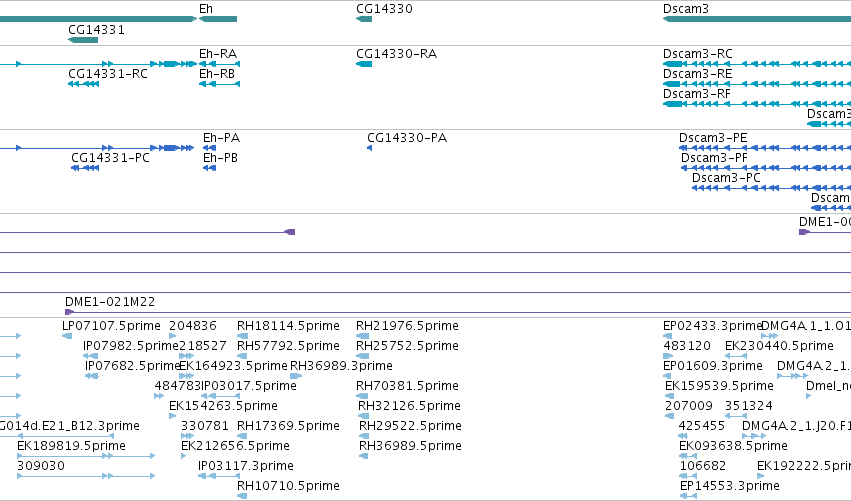The height and width of the screenshot is (501, 851).
Task: Select the Dscam3-RC transcript feature
Action: coord(757,64)
